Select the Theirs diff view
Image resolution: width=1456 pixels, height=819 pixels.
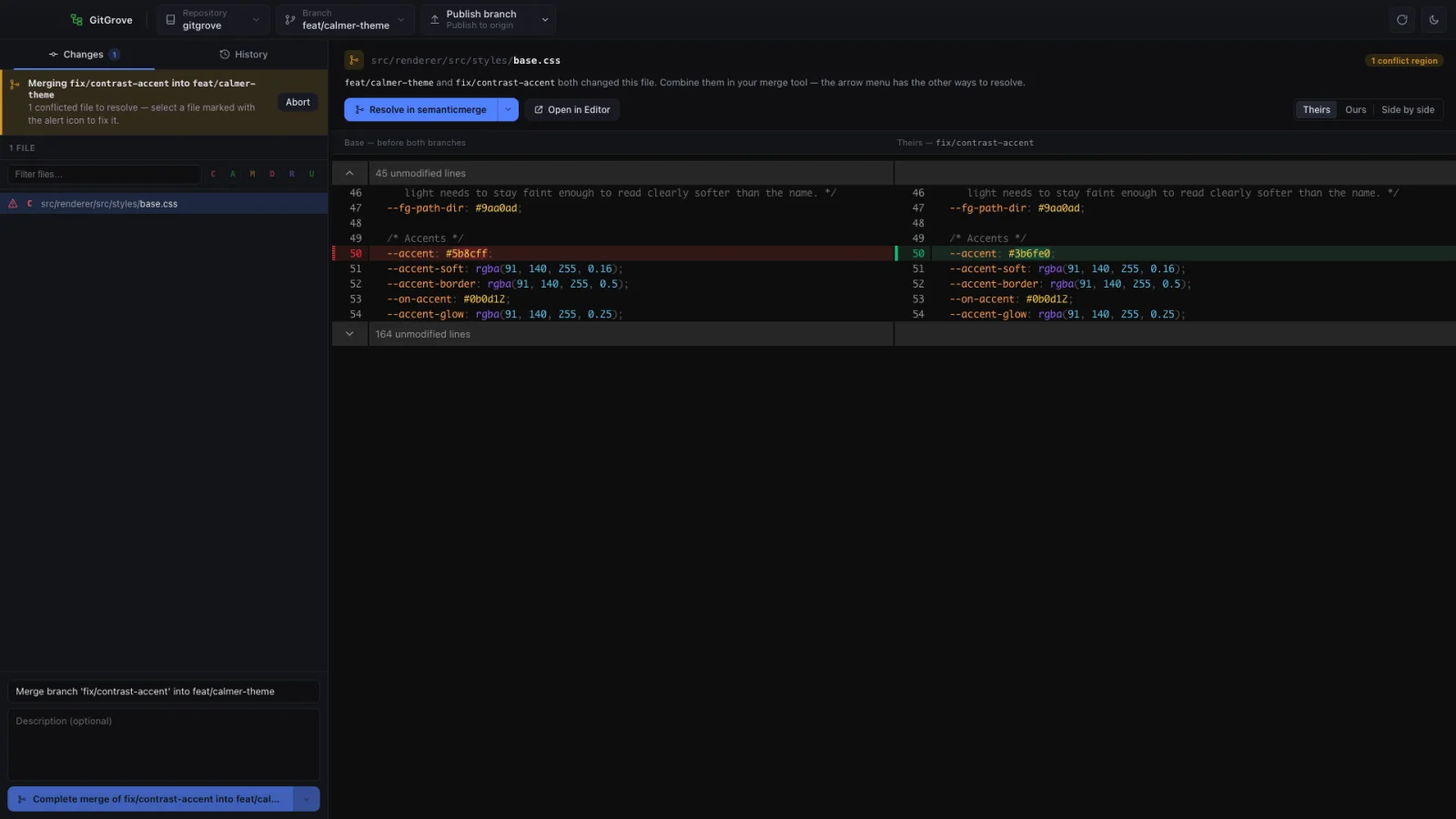[1316, 109]
